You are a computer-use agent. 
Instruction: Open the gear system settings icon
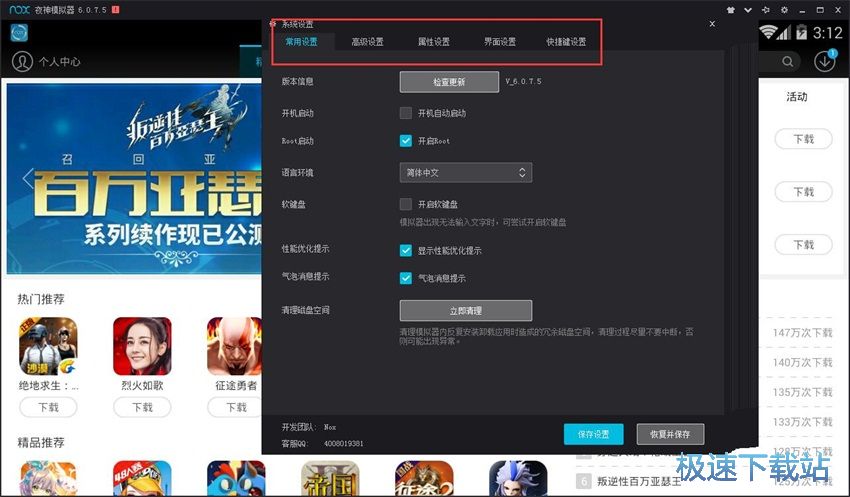[x=784, y=10]
